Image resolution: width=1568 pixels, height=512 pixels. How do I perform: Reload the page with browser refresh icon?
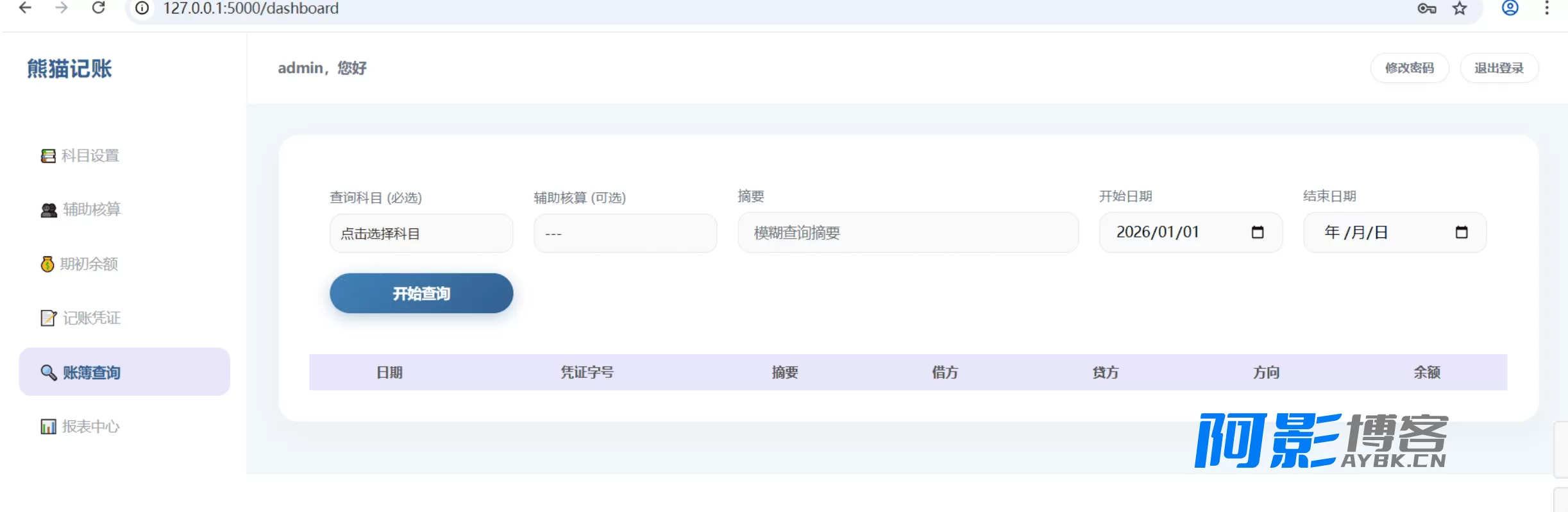(98, 8)
